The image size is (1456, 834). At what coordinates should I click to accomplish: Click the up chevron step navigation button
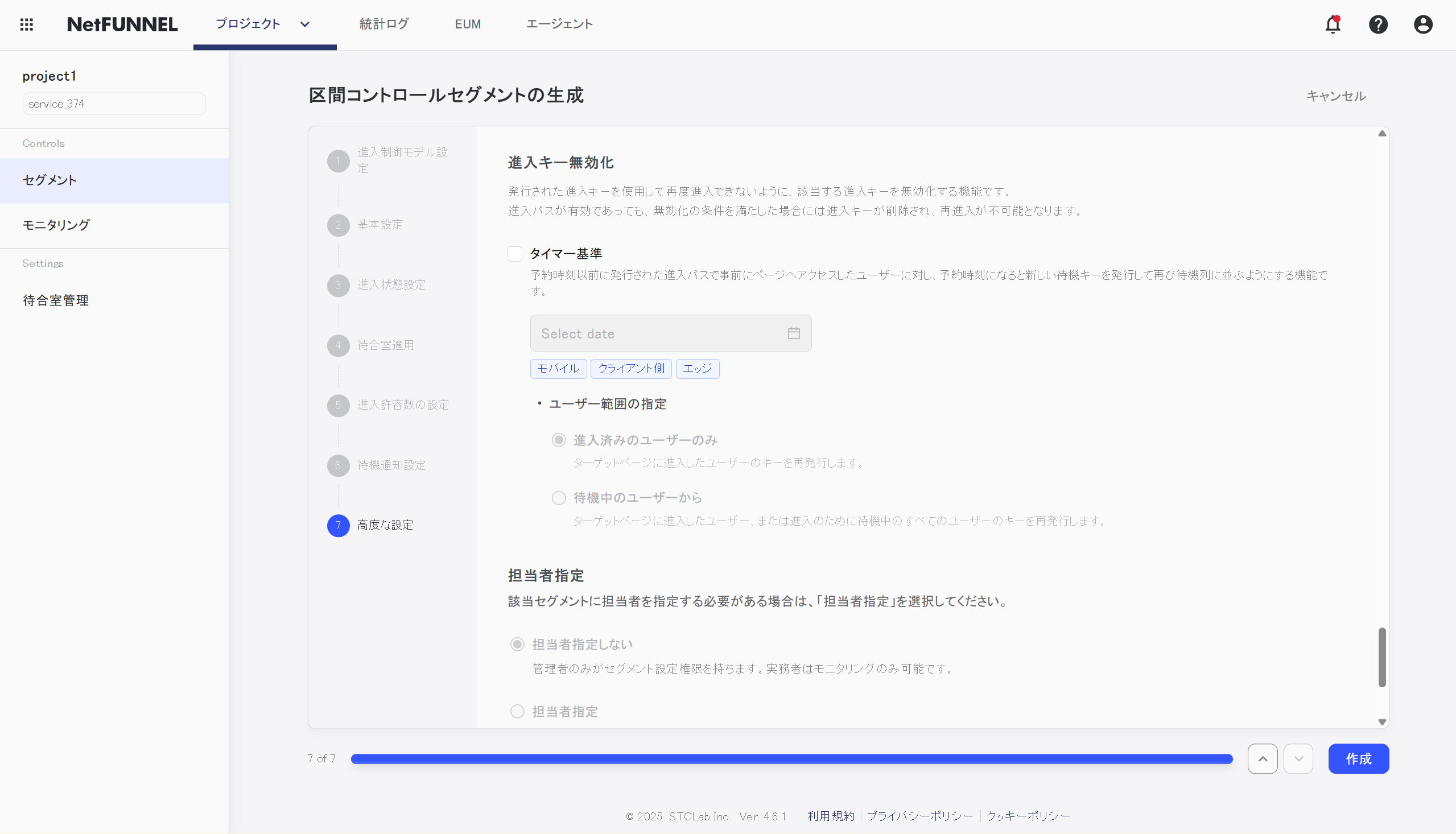(1262, 758)
